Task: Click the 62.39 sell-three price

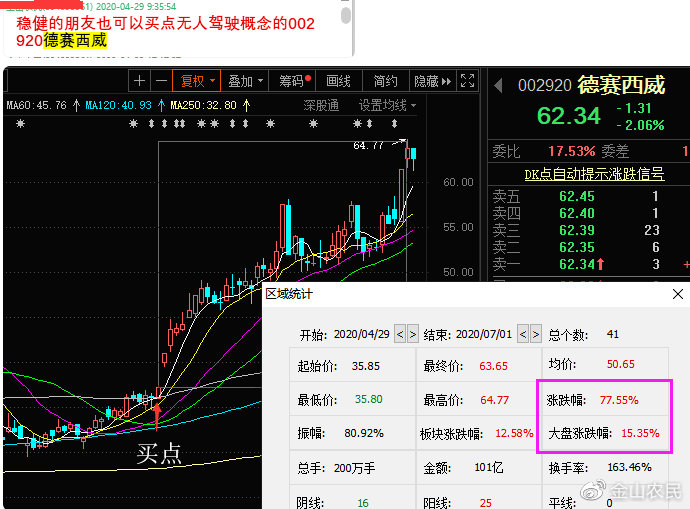Action: (576, 230)
